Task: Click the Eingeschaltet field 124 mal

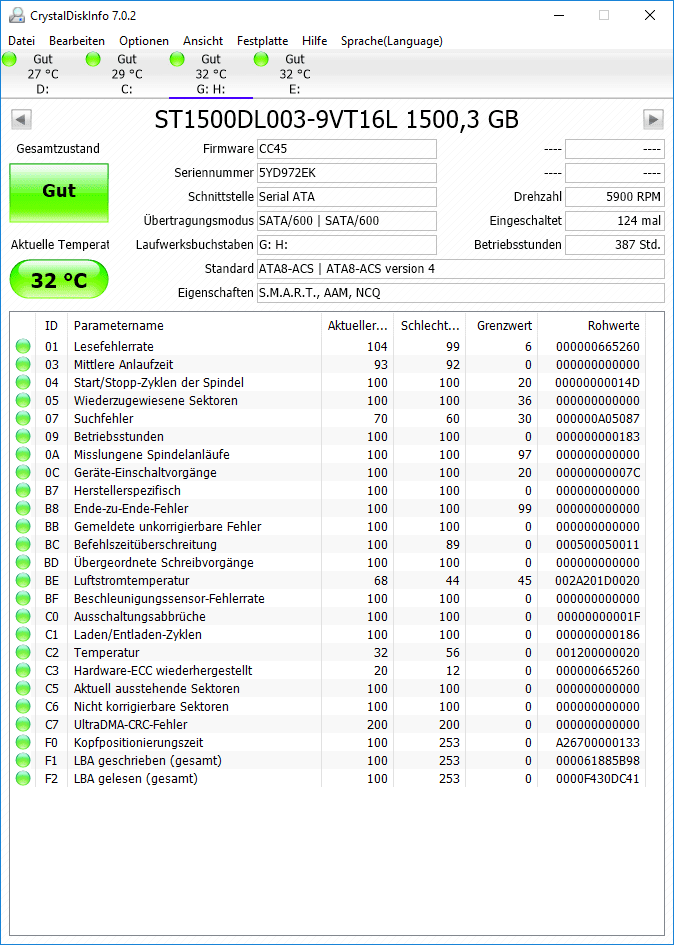Action: click(615, 221)
